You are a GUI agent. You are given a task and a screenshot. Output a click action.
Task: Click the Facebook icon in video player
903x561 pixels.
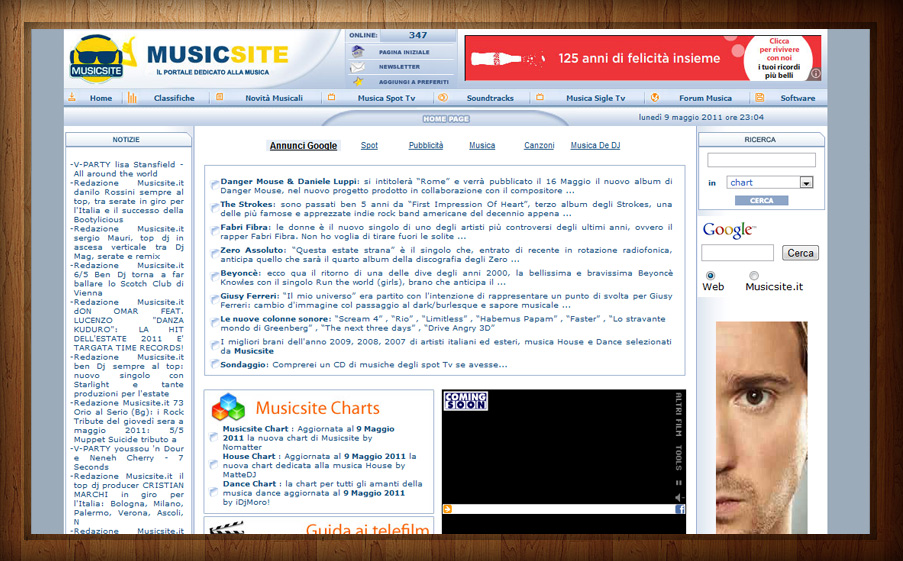[680, 509]
